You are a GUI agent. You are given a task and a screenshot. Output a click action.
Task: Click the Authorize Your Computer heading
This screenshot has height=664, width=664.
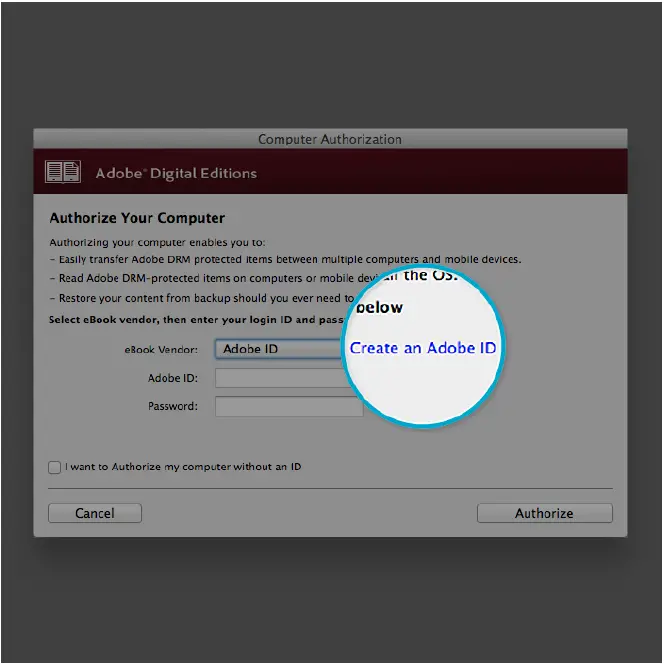137,218
